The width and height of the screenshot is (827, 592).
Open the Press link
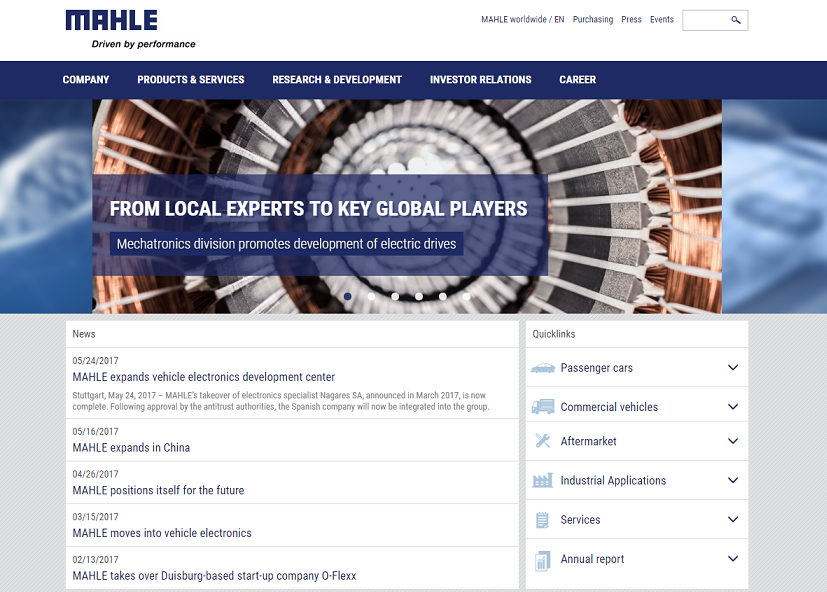pyautogui.click(x=631, y=20)
